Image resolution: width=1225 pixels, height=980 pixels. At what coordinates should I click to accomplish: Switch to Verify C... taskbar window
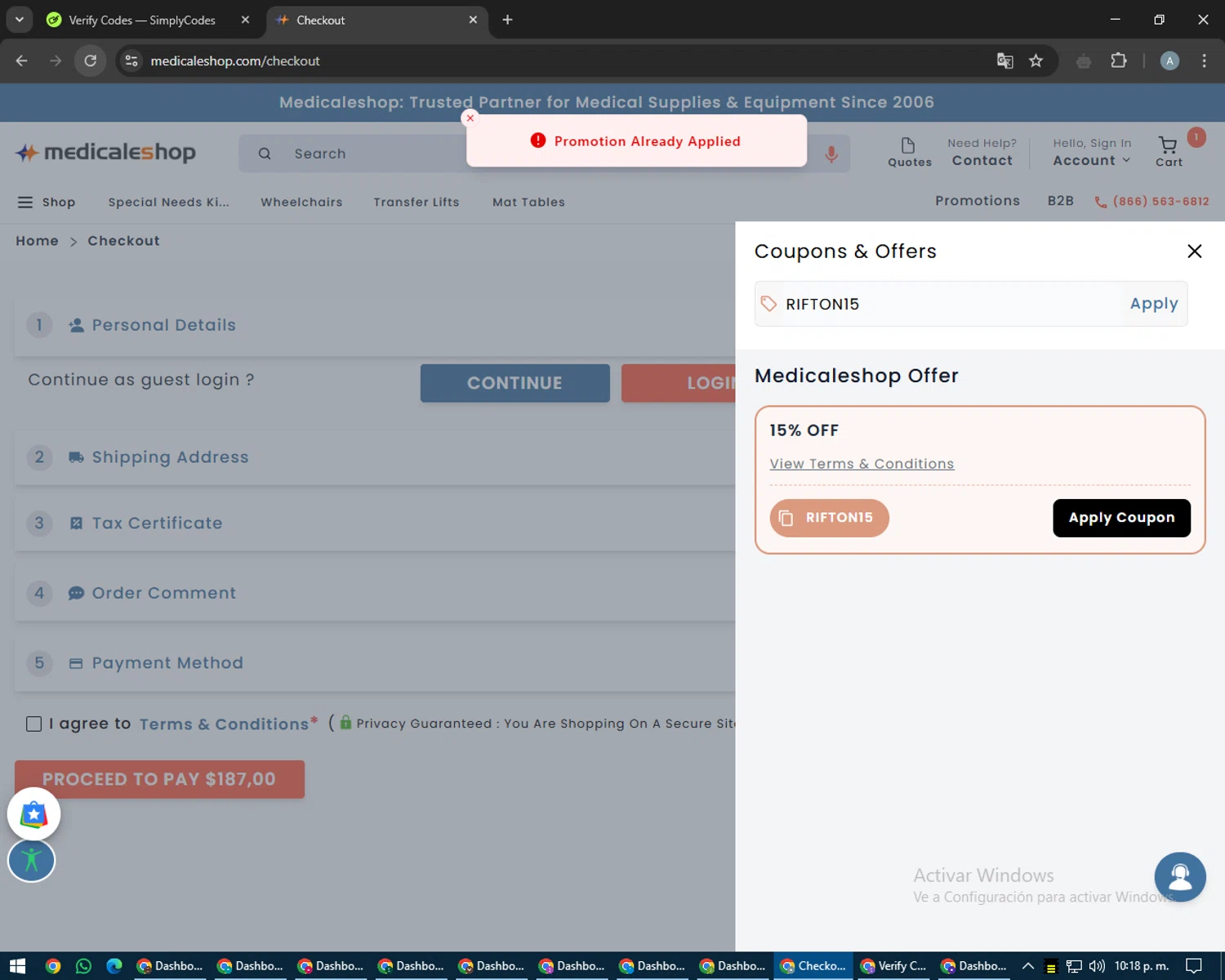point(893,966)
